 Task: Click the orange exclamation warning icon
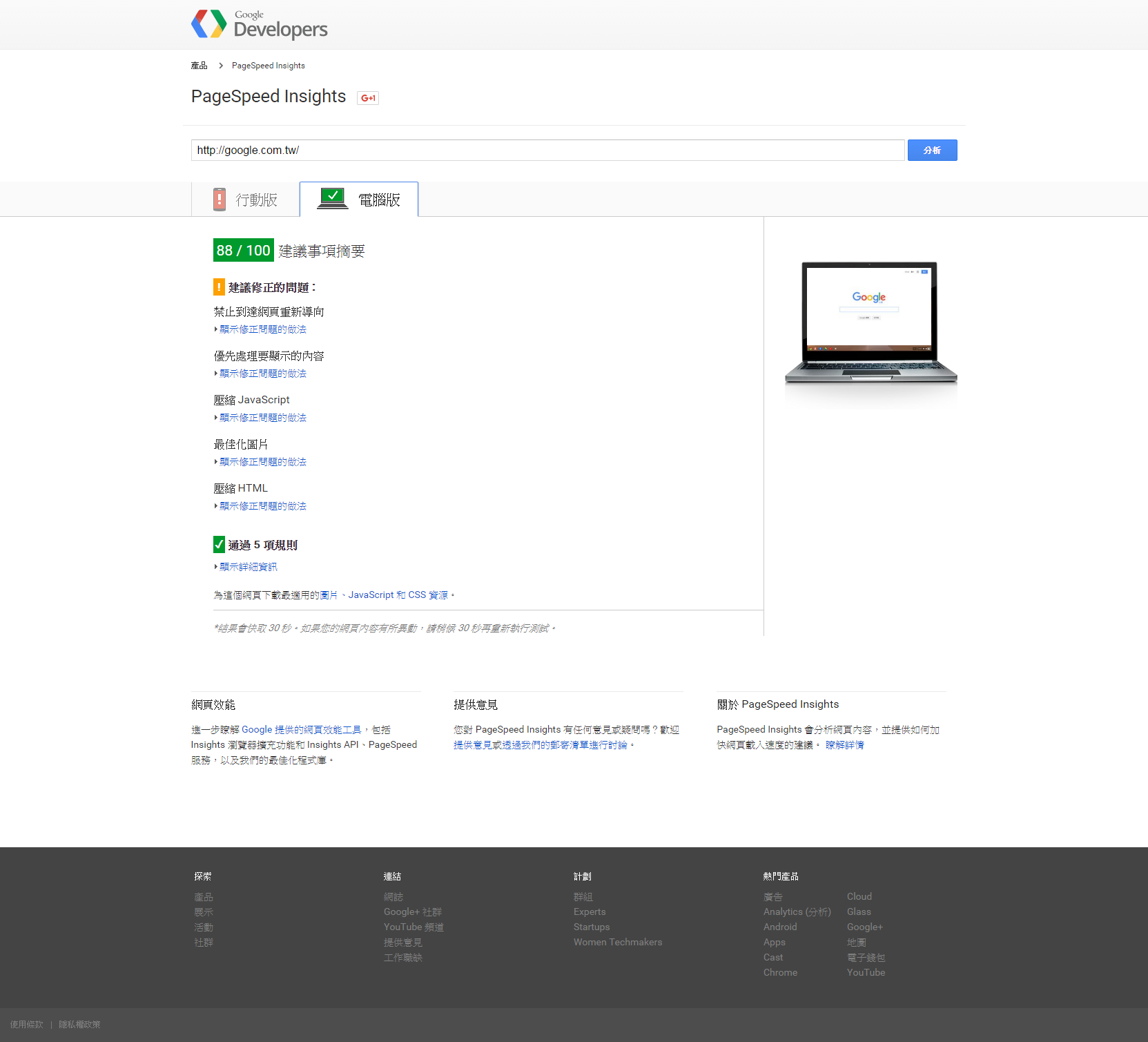point(219,287)
